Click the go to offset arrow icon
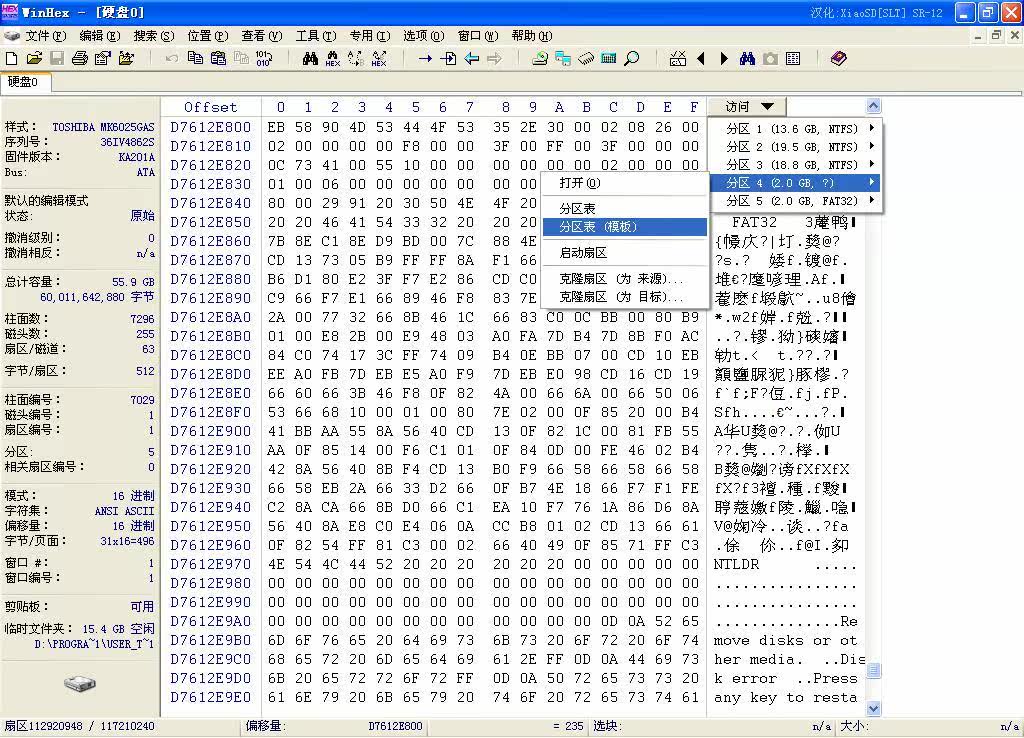The width and height of the screenshot is (1024, 738). point(425,59)
